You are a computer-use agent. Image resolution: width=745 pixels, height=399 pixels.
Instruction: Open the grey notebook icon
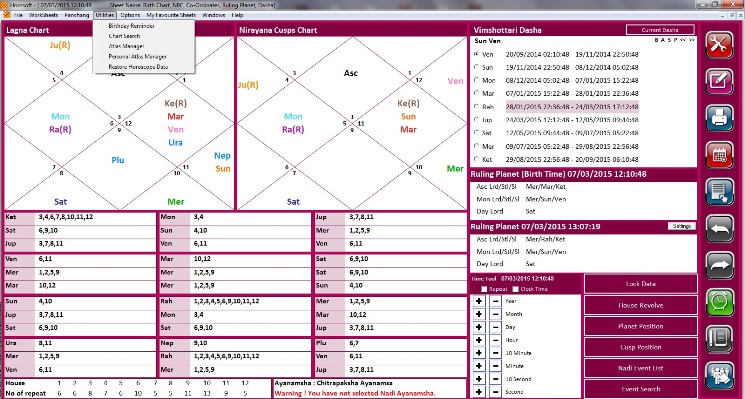pyautogui.click(x=719, y=339)
